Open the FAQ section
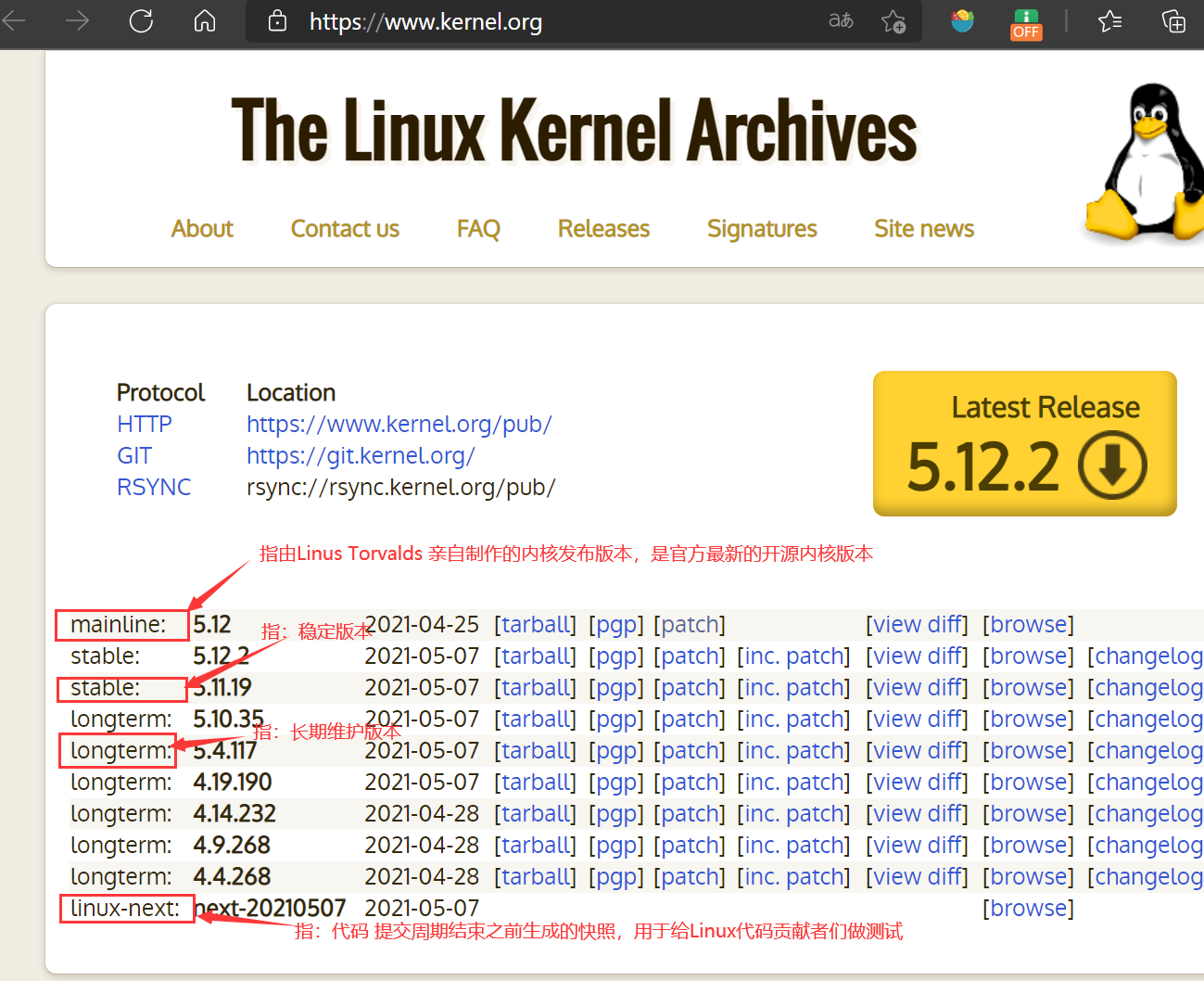This screenshot has height=981, width=1204. (x=478, y=228)
